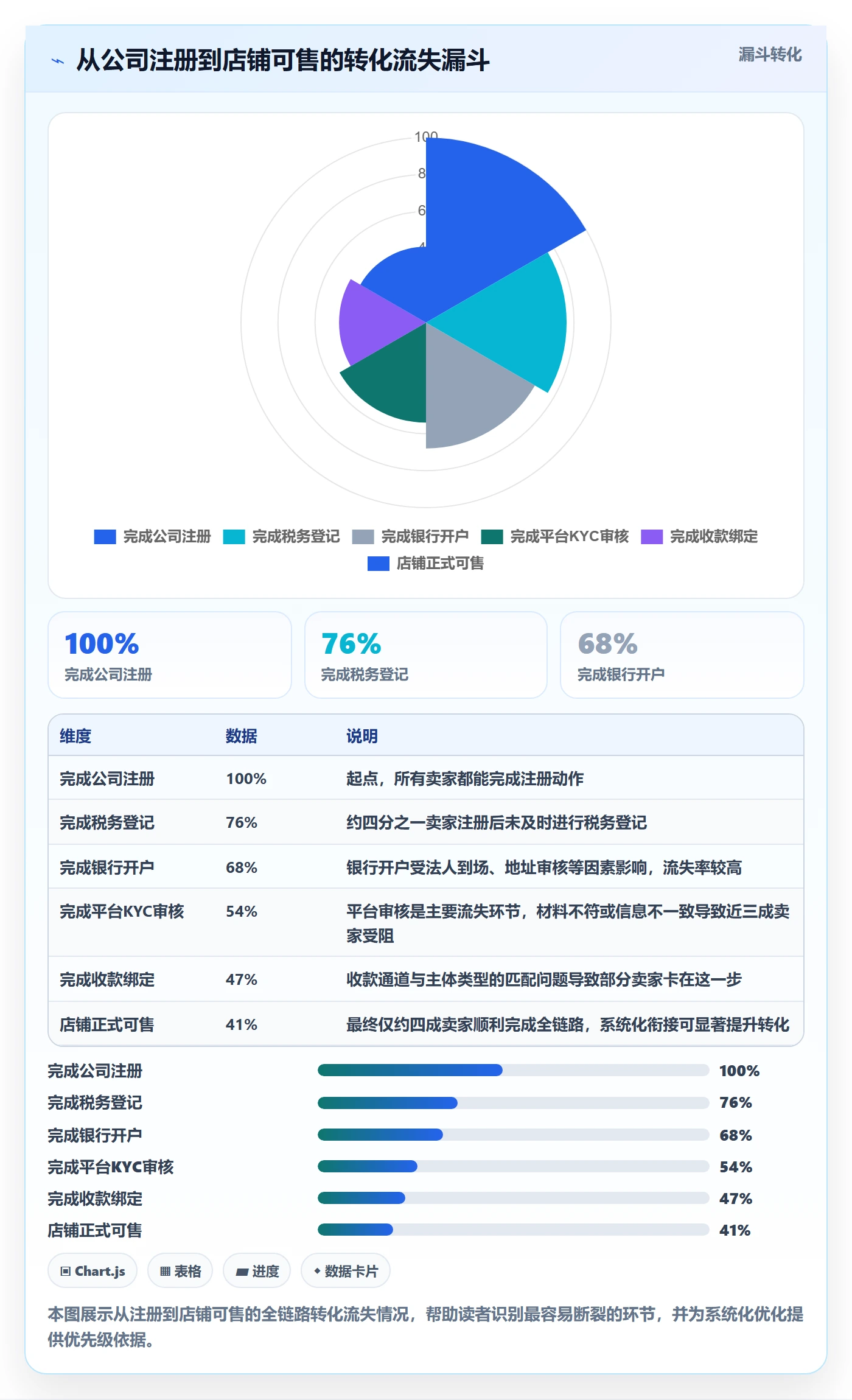Image resolution: width=852 pixels, height=1400 pixels.
Task: Click the 100 axis label on the chart
Action: coord(426,136)
